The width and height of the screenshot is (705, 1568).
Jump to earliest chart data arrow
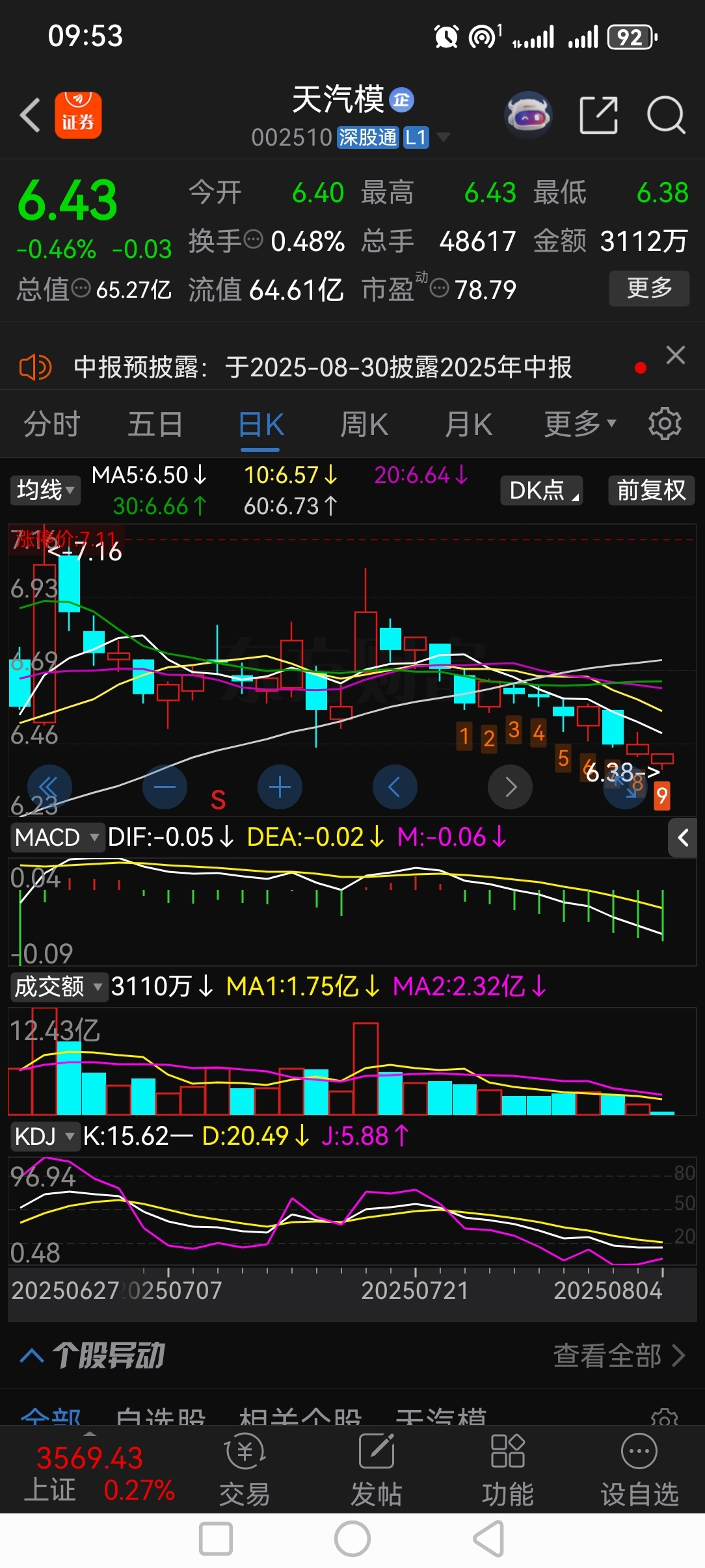pyautogui.click(x=49, y=787)
